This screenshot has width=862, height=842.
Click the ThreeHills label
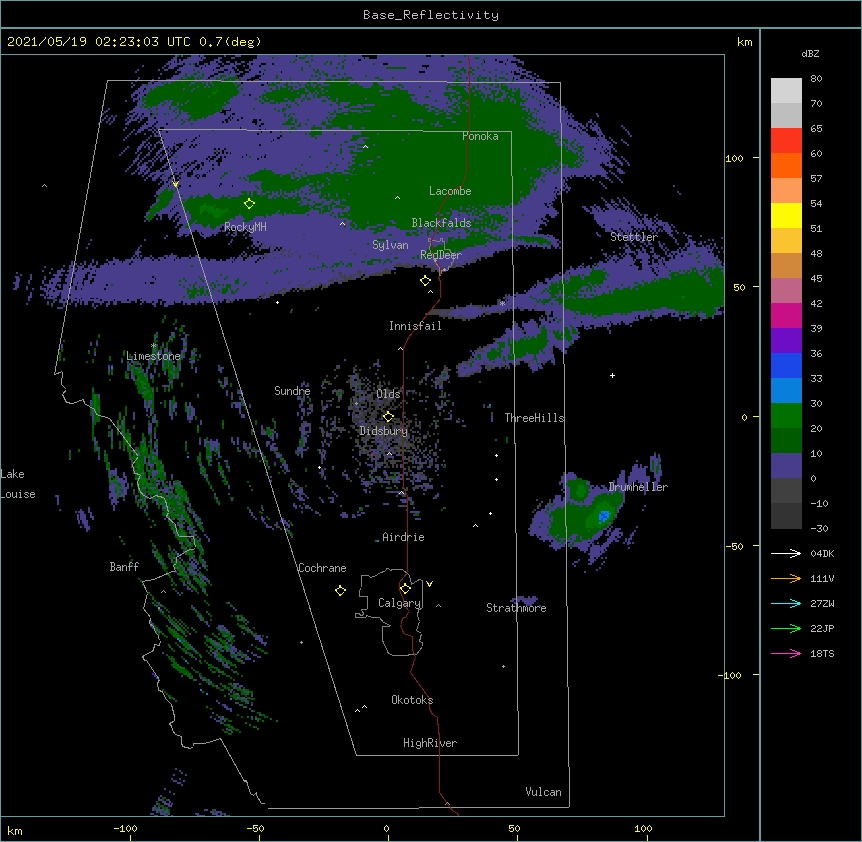coord(534,418)
